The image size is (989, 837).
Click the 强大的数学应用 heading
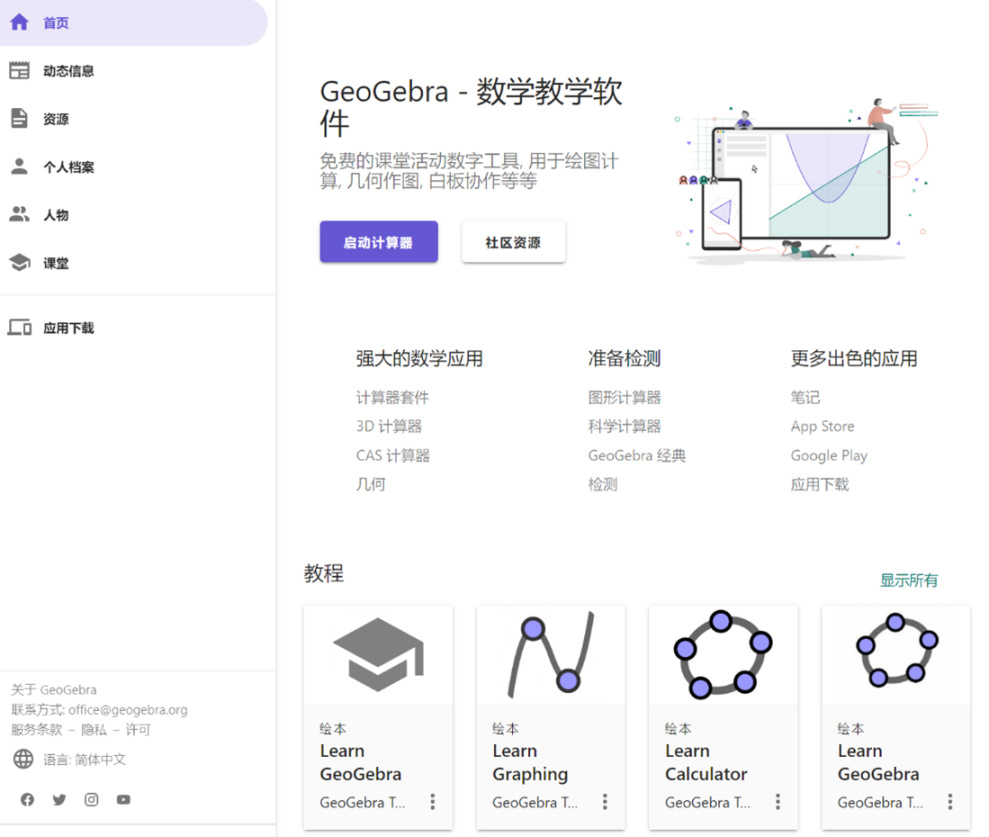[x=419, y=358]
